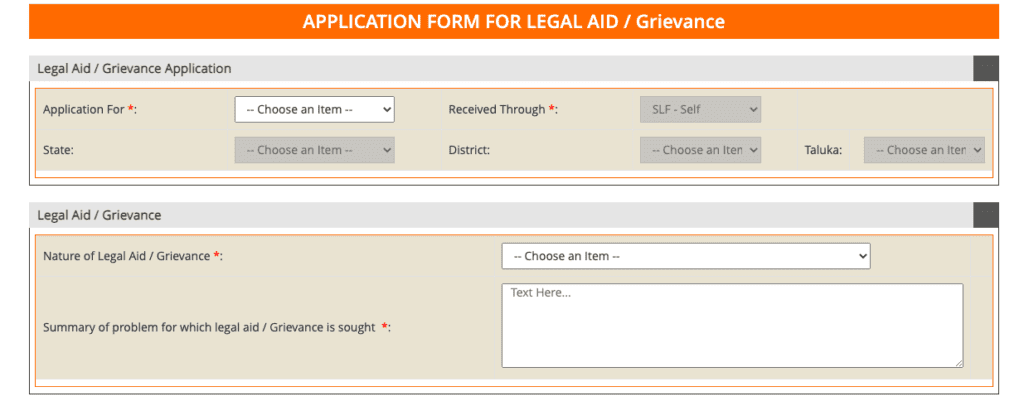
Task: Click the summary text box resize handle
Action: pyautogui.click(x=959, y=363)
